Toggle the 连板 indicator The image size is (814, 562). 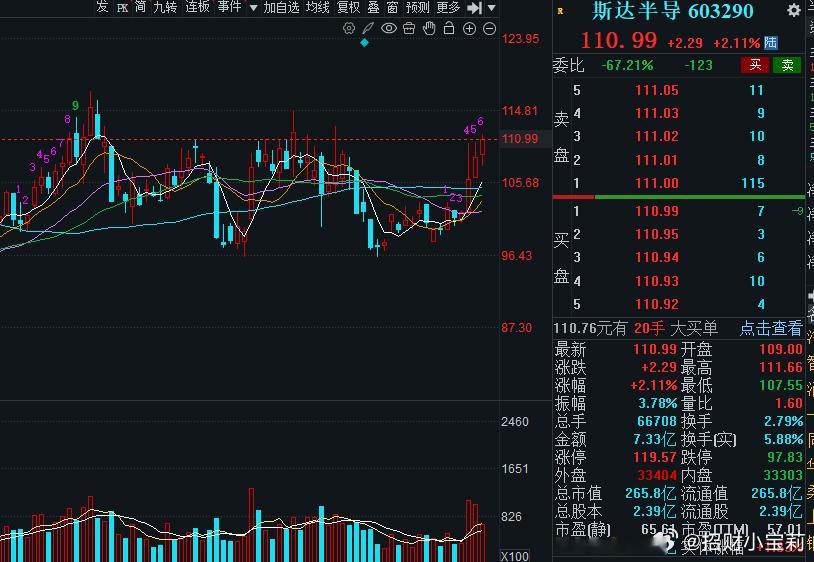(x=198, y=7)
